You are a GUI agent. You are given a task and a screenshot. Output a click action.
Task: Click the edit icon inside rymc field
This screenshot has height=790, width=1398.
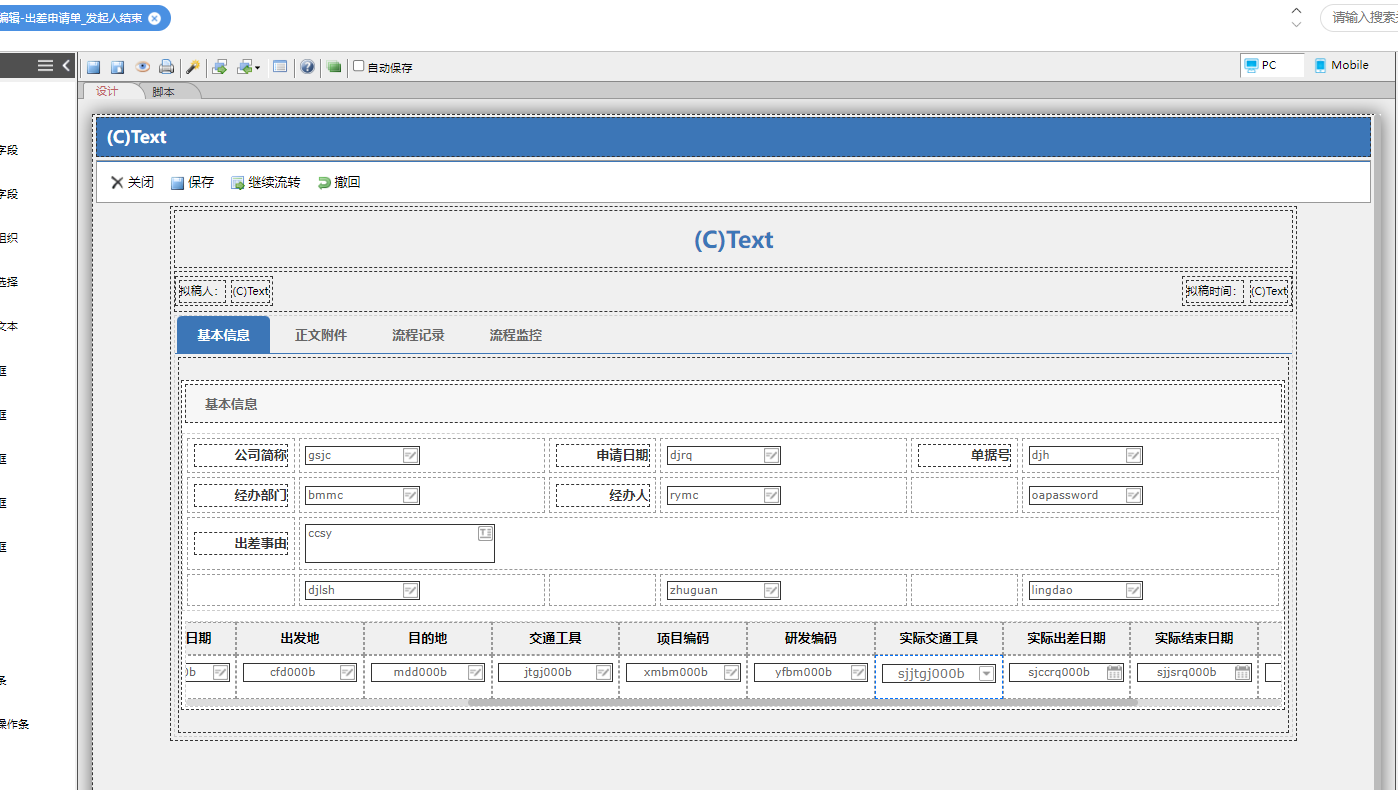click(771, 495)
